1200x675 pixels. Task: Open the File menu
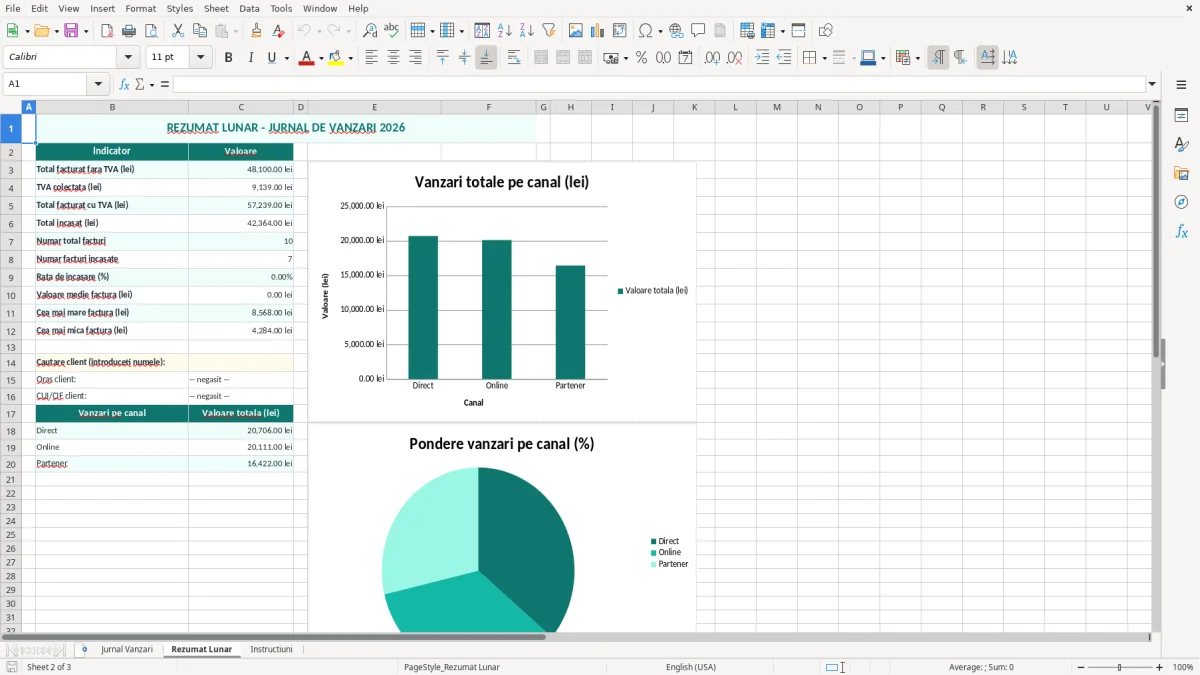13,8
